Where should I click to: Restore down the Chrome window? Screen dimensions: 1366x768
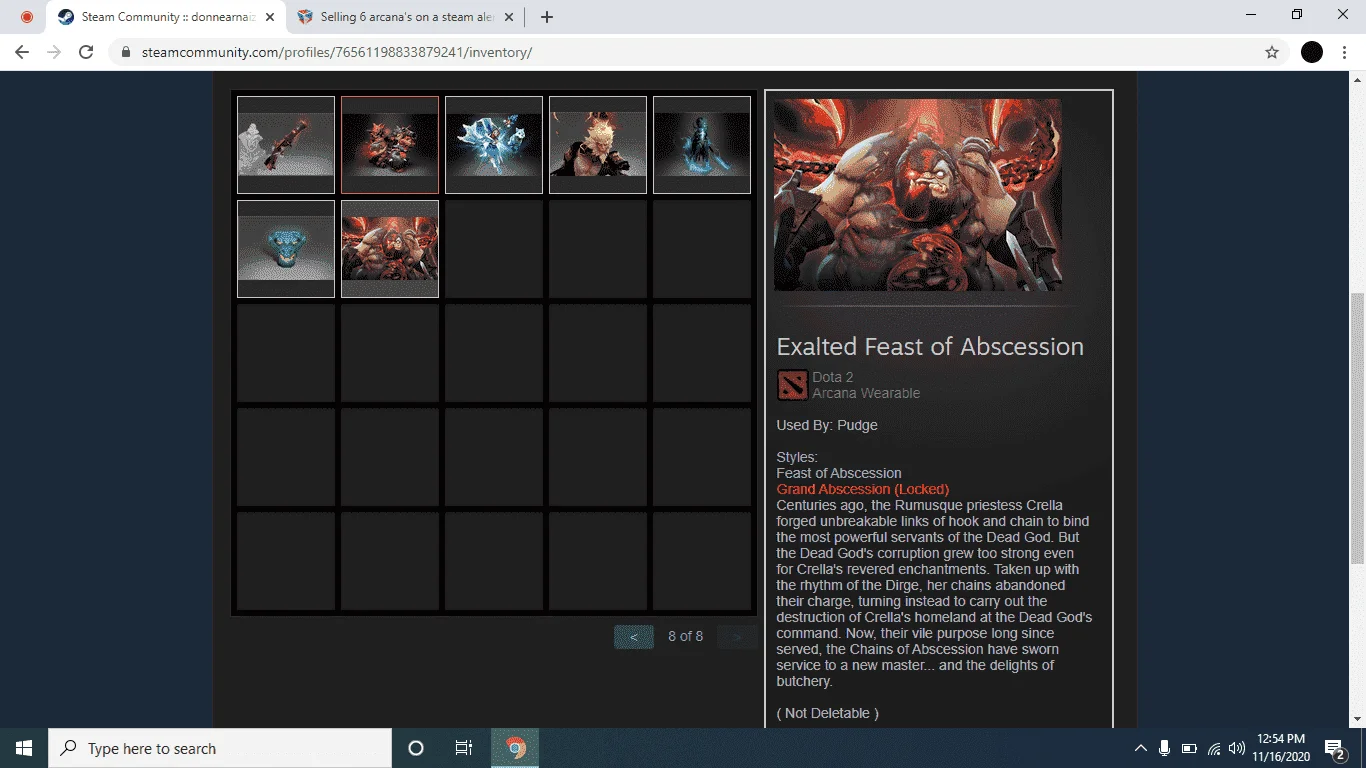tap(1297, 14)
